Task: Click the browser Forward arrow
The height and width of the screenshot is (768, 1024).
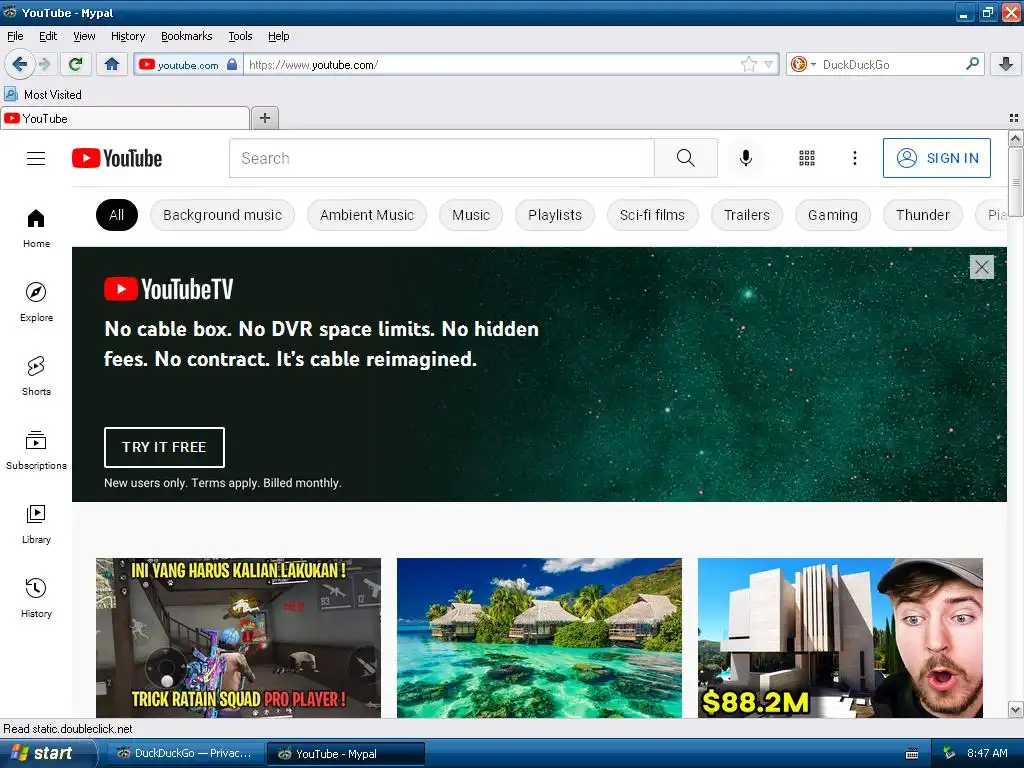Action: click(44, 64)
